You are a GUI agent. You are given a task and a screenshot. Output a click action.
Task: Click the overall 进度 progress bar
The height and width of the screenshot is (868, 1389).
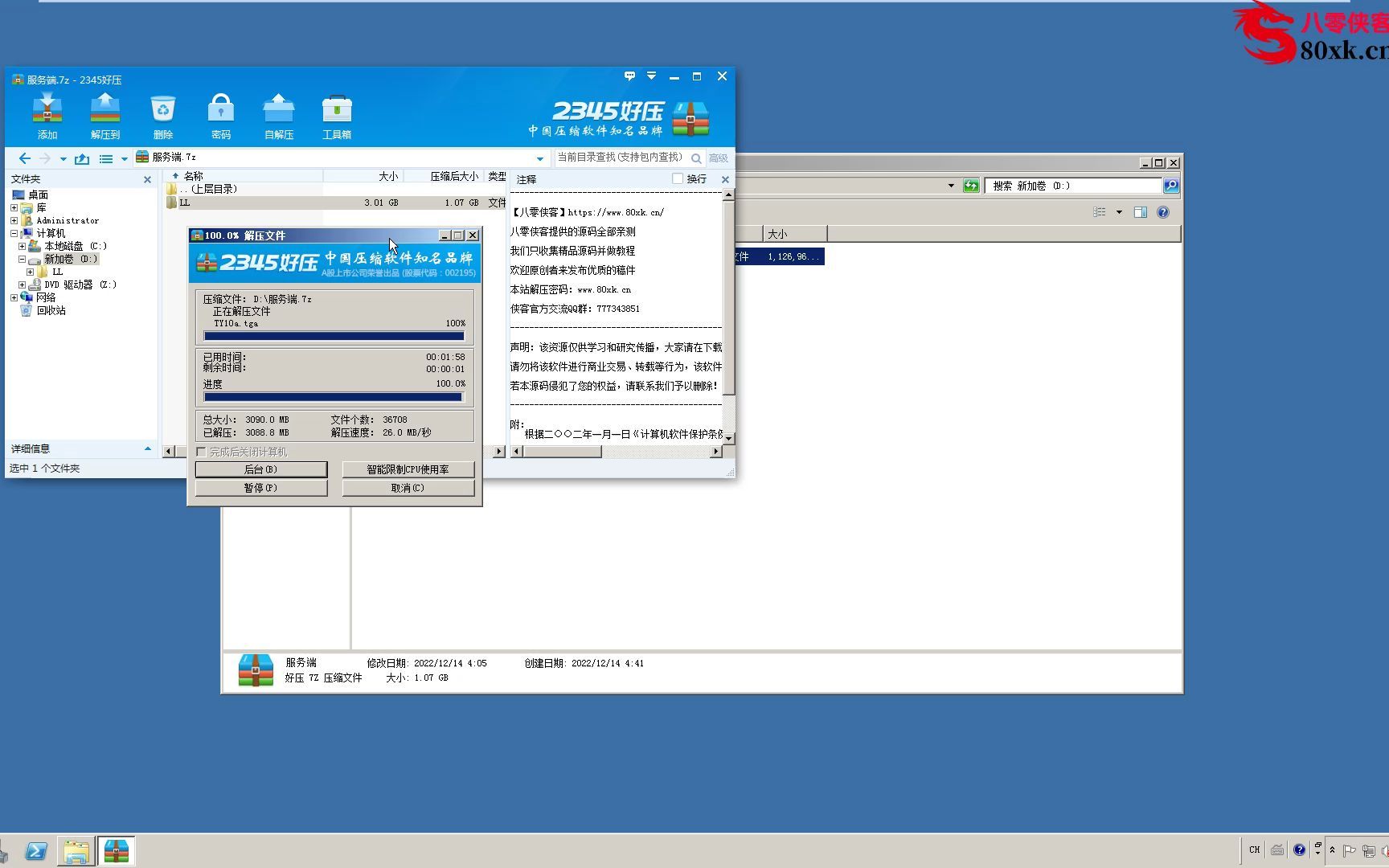tap(334, 397)
